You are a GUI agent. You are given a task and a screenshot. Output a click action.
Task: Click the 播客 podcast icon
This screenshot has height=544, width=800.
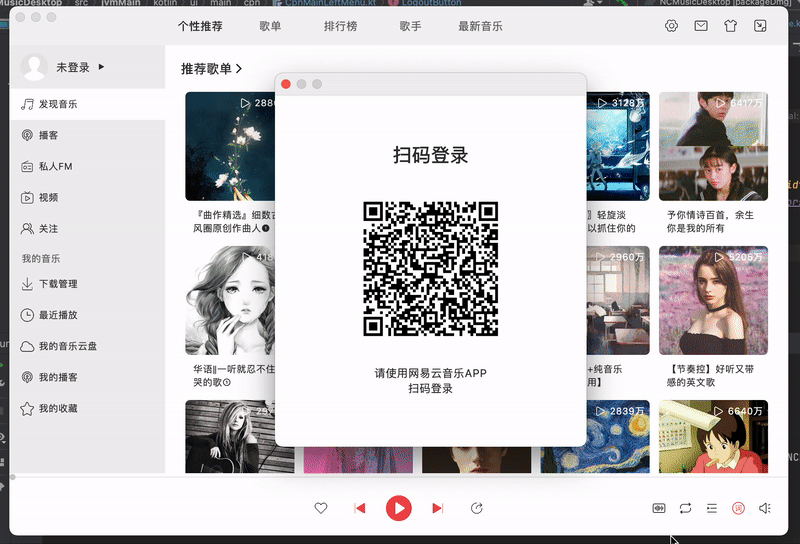point(27,135)
